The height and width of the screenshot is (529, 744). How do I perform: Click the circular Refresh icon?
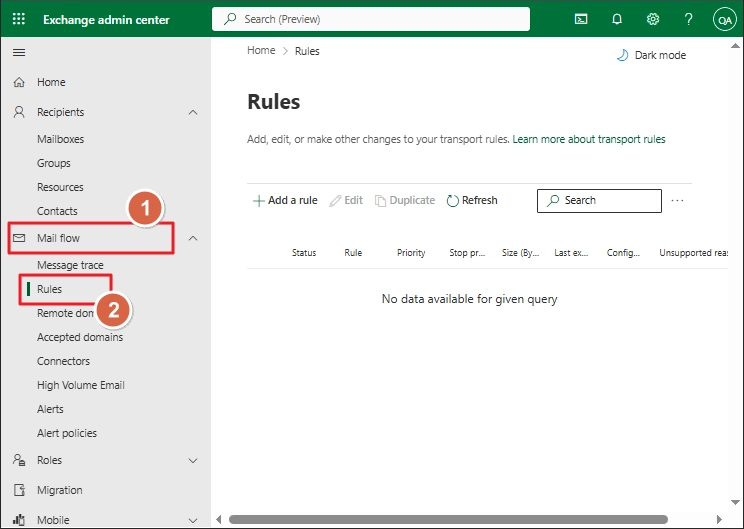pos(453,201)
